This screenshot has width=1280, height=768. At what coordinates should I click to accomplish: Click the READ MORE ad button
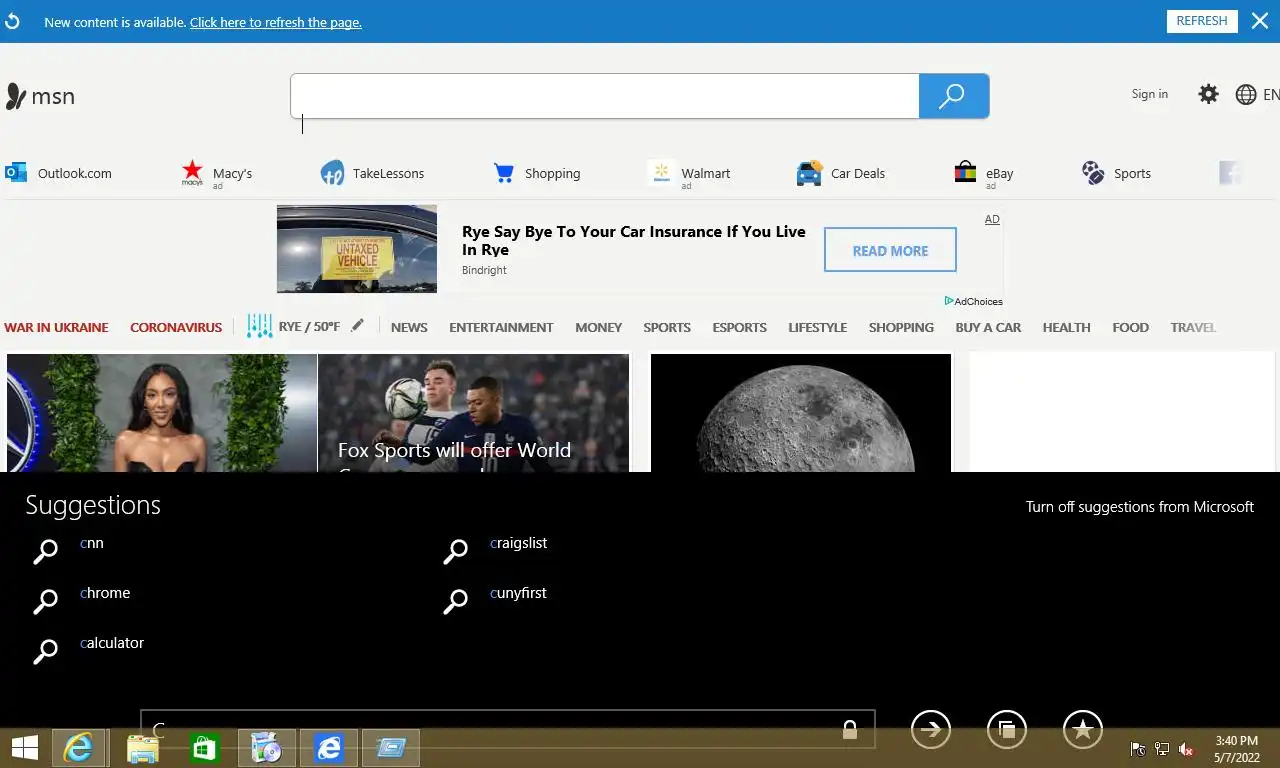tap(890, 250)
